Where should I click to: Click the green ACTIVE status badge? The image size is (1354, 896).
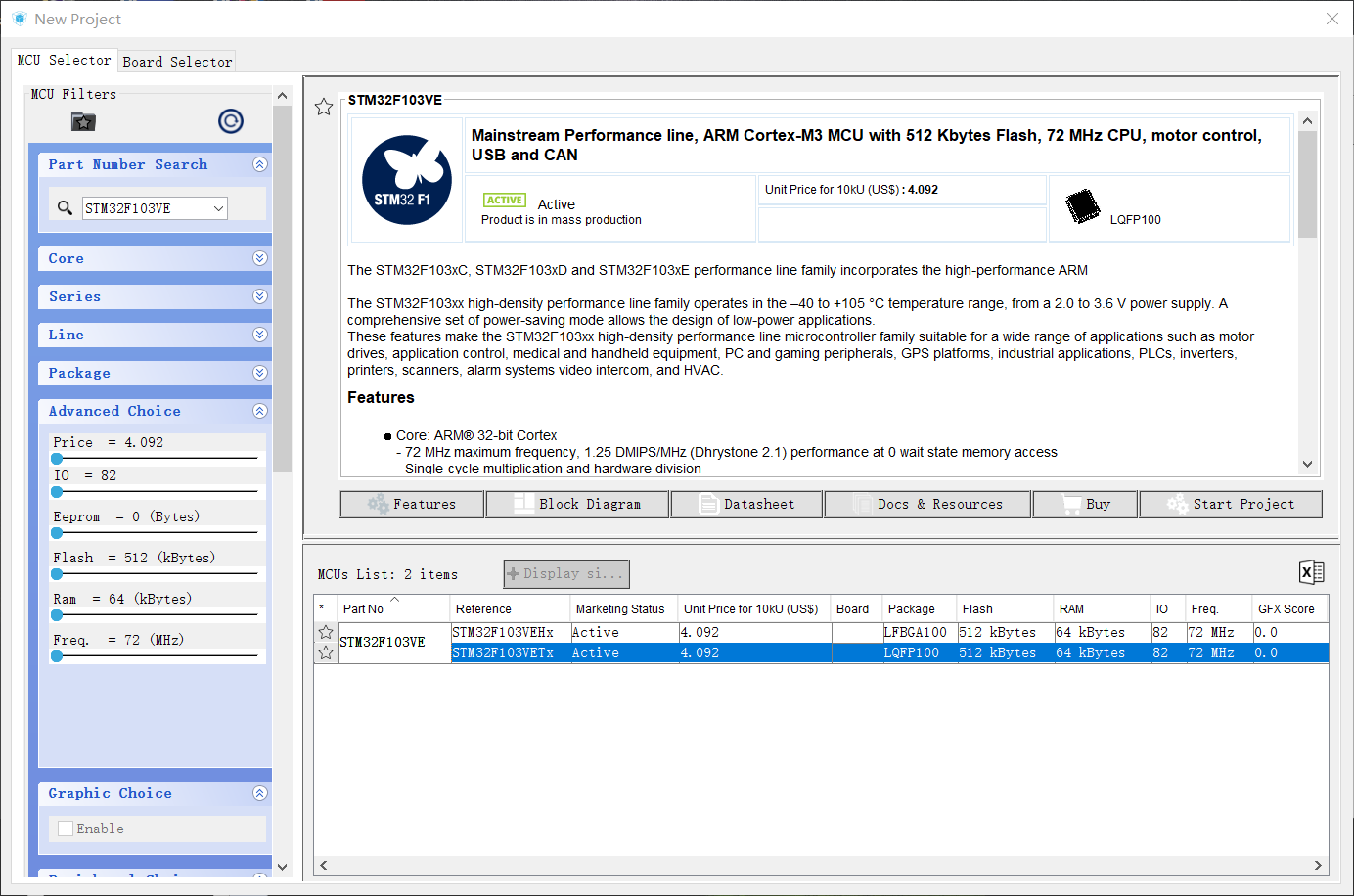505,200
